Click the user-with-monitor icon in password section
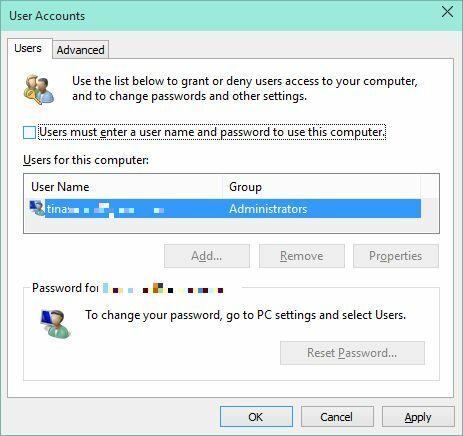Image resolution: width=463 pixels, height=436 pixels. pos(55,324)
